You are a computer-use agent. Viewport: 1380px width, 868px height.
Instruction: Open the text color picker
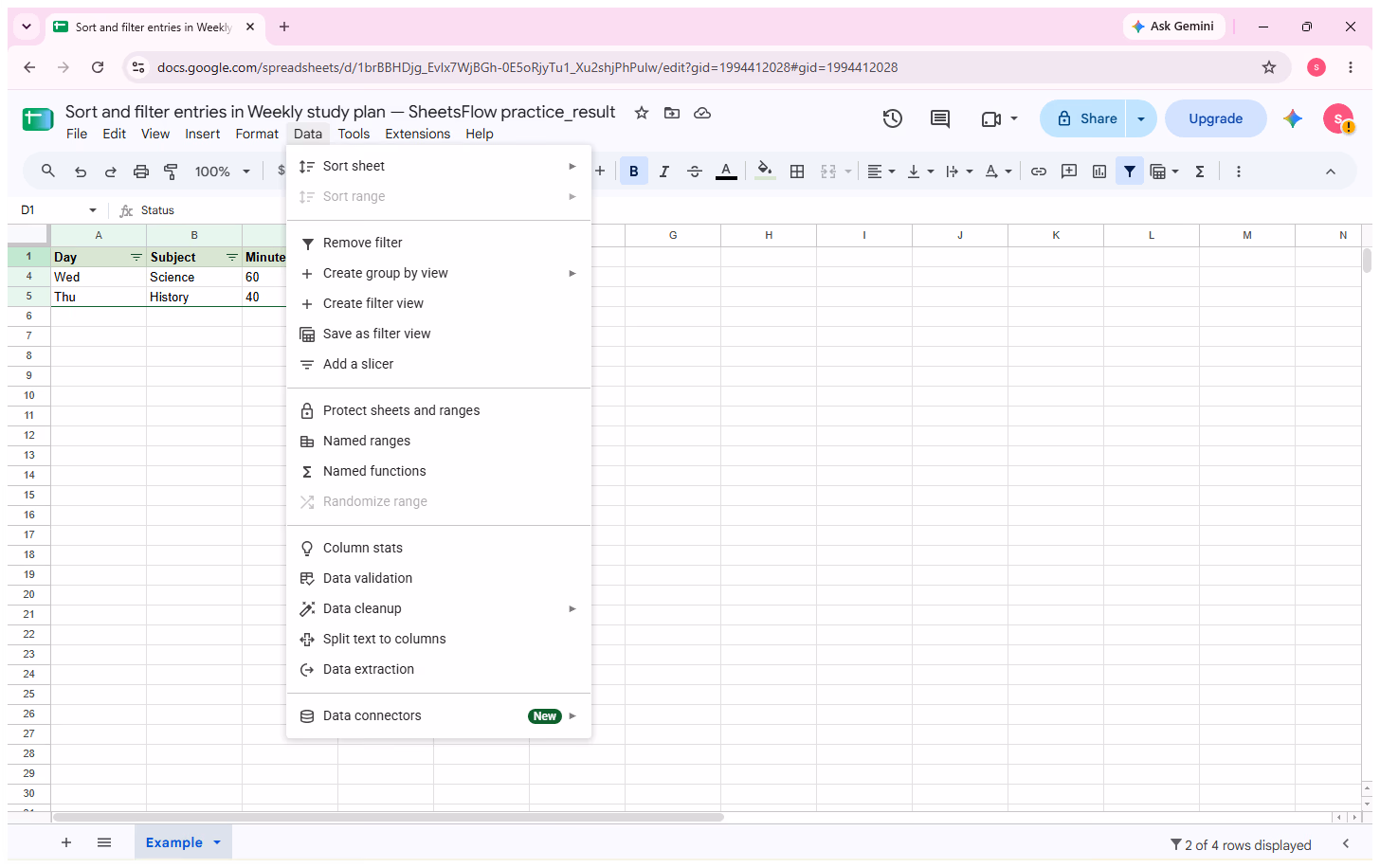[726, 172]
